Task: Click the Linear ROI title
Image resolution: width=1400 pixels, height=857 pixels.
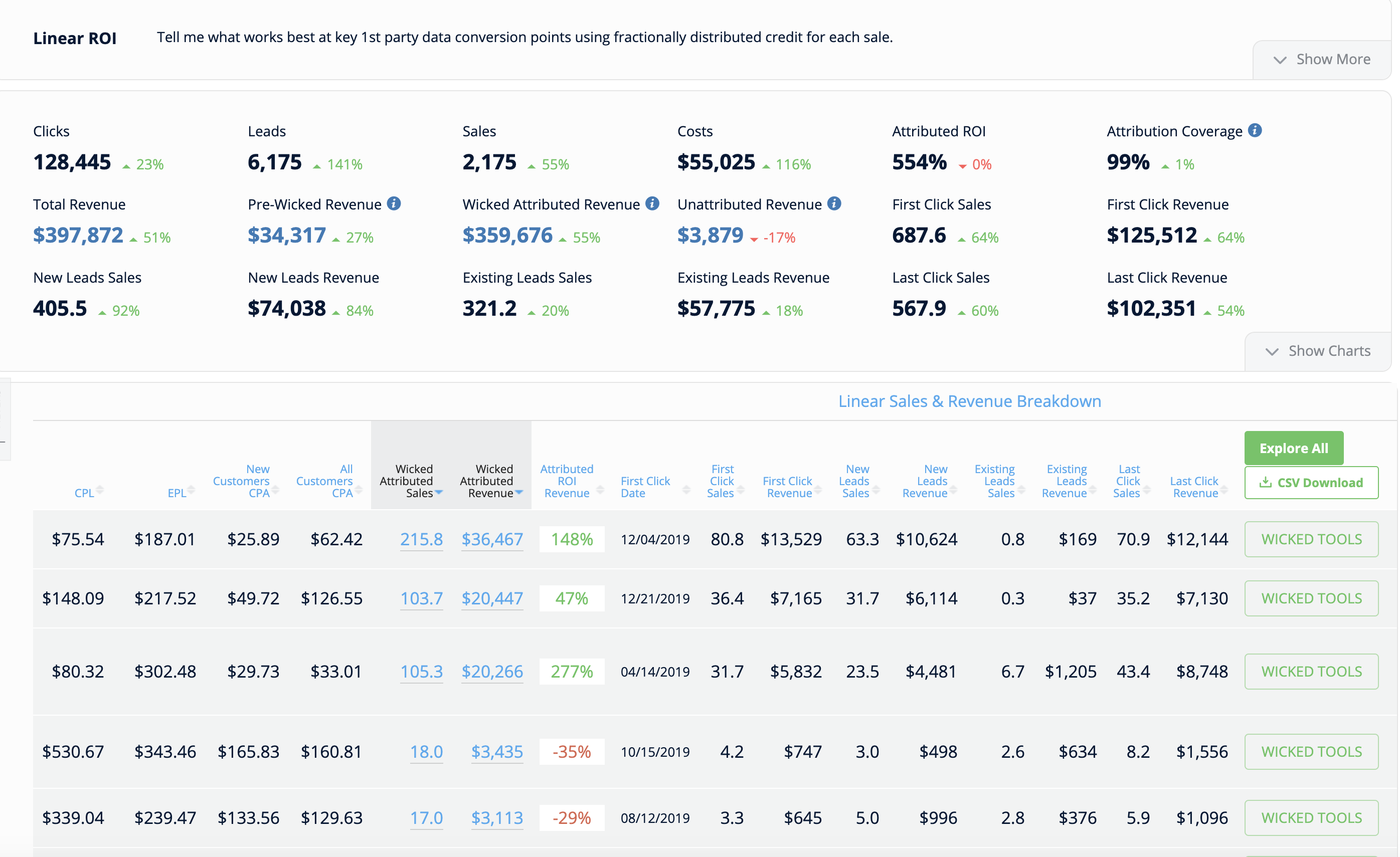Action: [x=75, y=38]
